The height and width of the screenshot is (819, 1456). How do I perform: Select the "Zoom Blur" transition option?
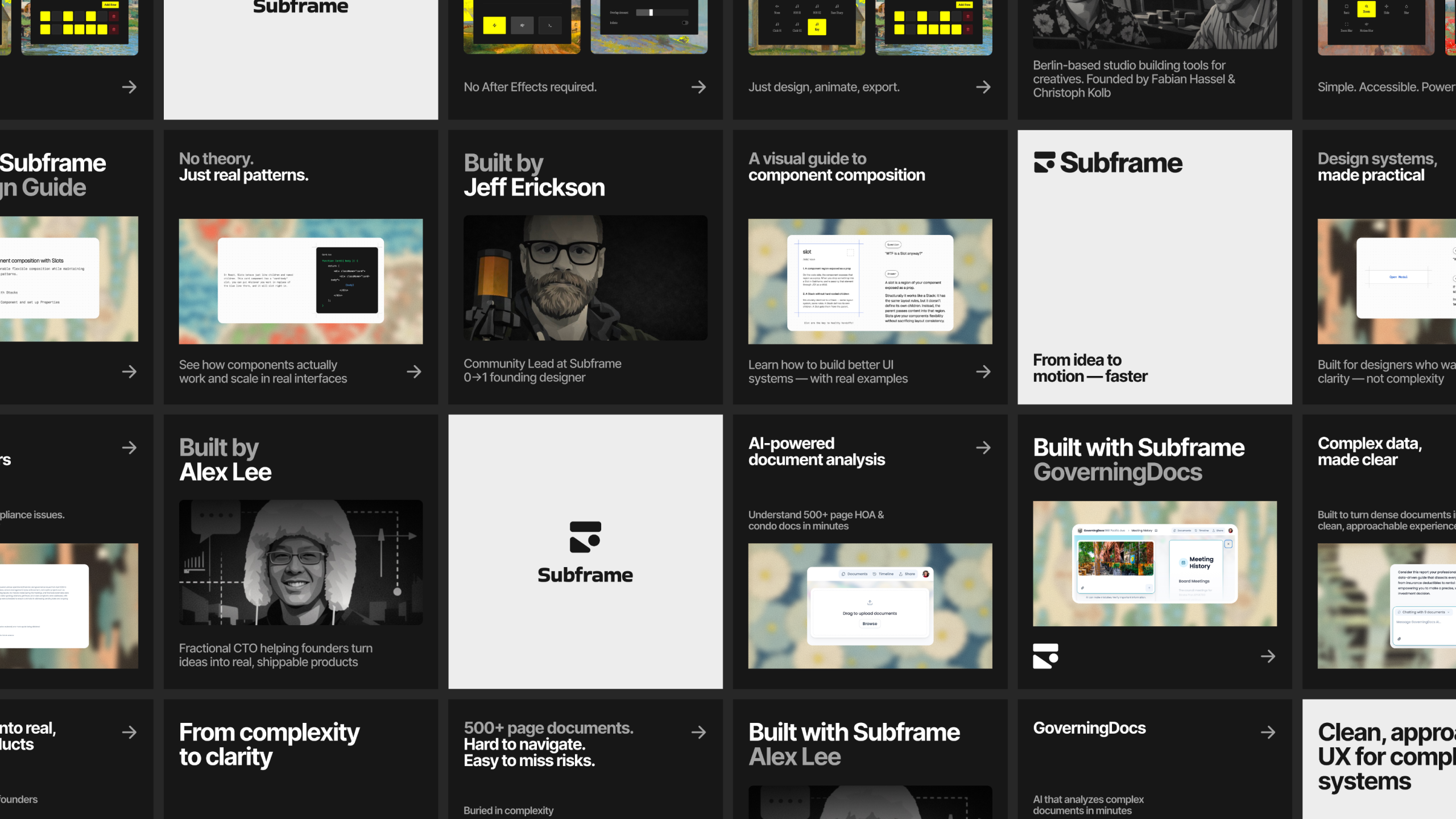[1346, 27]
